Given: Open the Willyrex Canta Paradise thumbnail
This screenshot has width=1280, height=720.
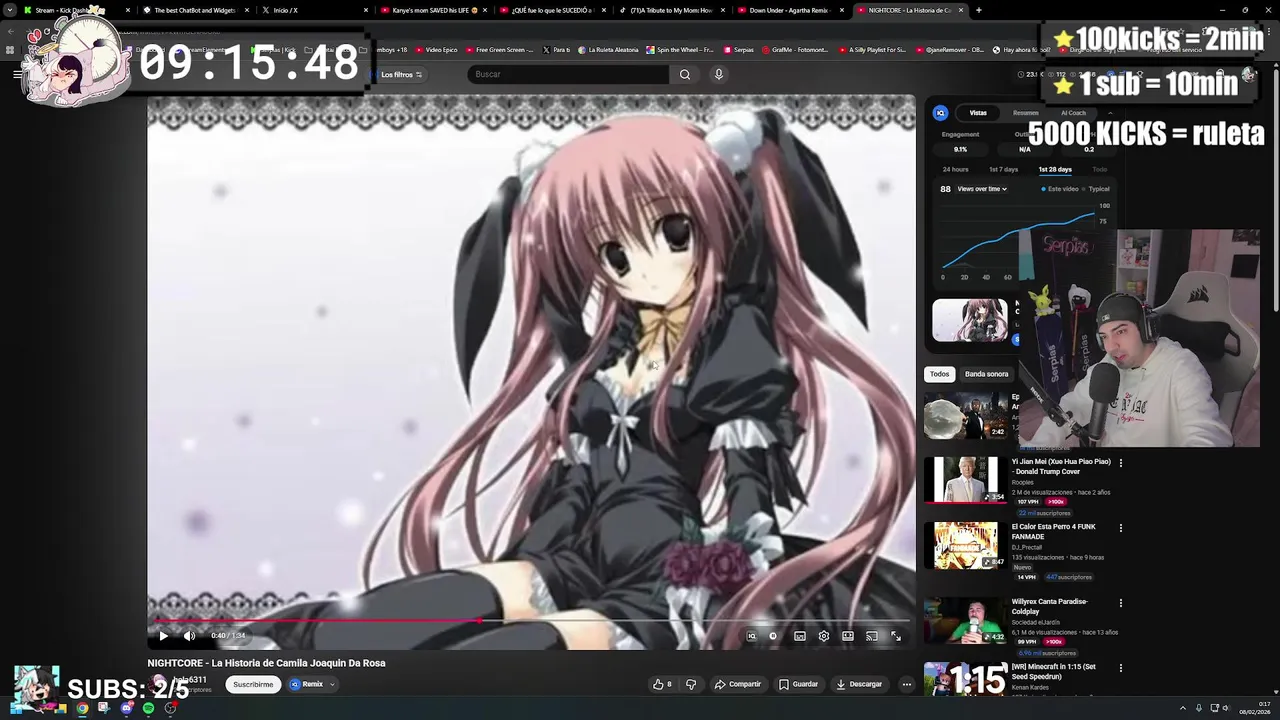Looking at the screenshot, I should (x=965, y=620).
